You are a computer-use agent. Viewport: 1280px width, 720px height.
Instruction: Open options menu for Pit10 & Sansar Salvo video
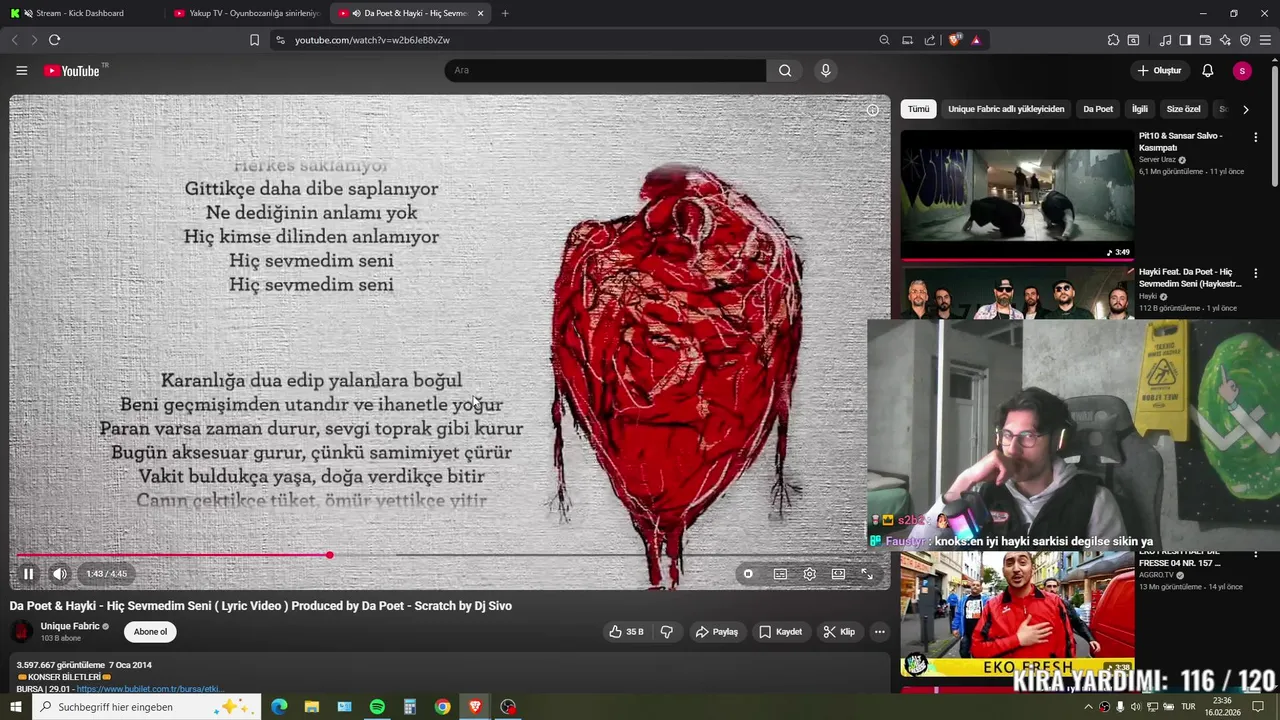tap(1256, 136)
